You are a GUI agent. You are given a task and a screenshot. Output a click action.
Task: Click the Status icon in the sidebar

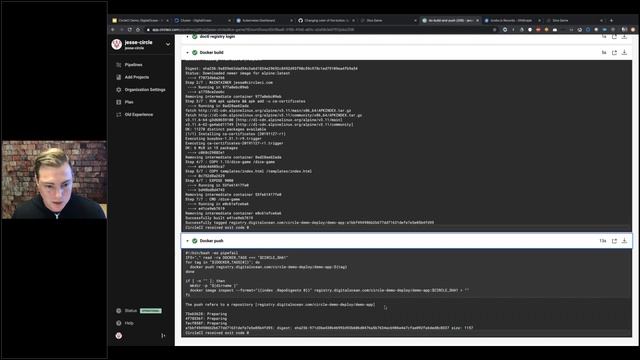pyautogui.click(x=118, y=311)
